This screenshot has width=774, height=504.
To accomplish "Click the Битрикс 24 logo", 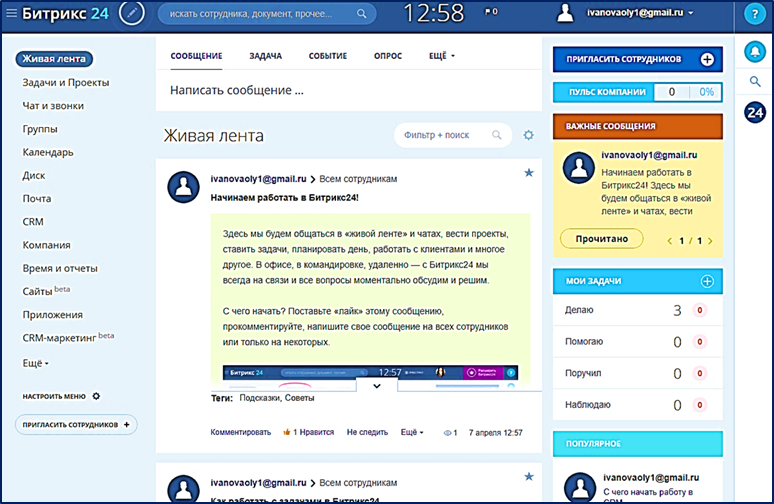I will click(x=65, y=13).
